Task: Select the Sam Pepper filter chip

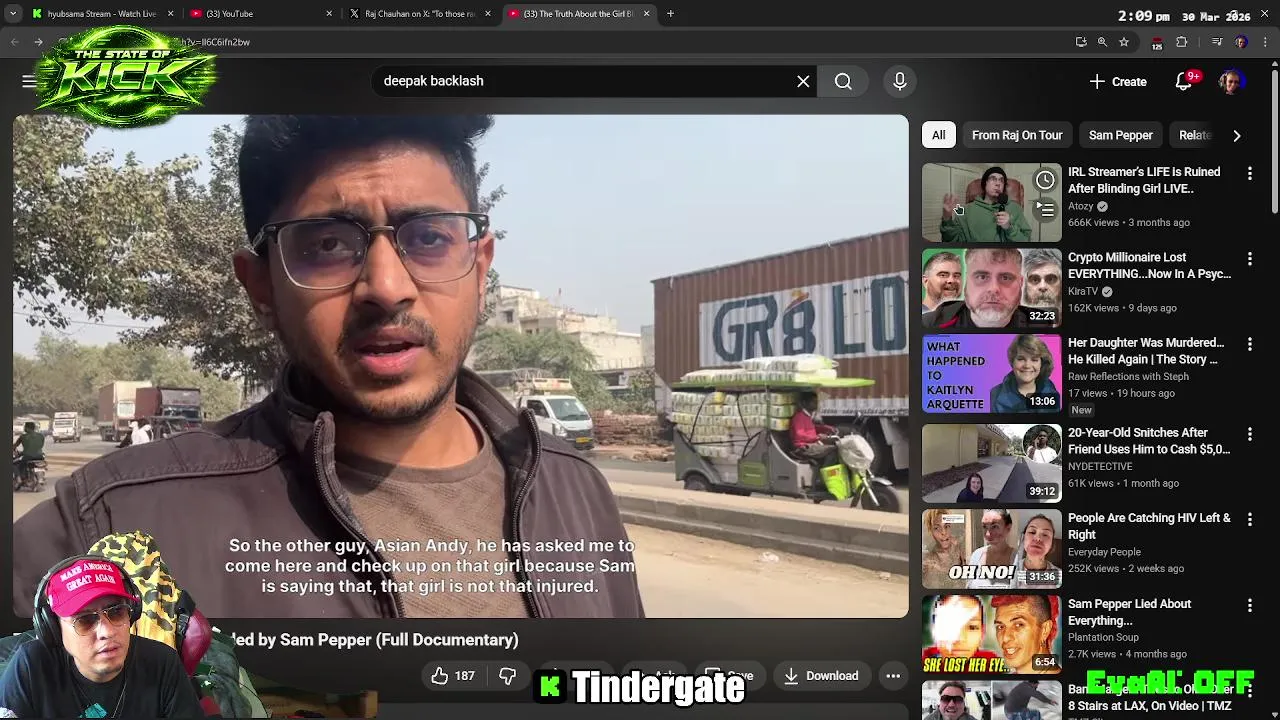Action: [x=1120, y=135]
